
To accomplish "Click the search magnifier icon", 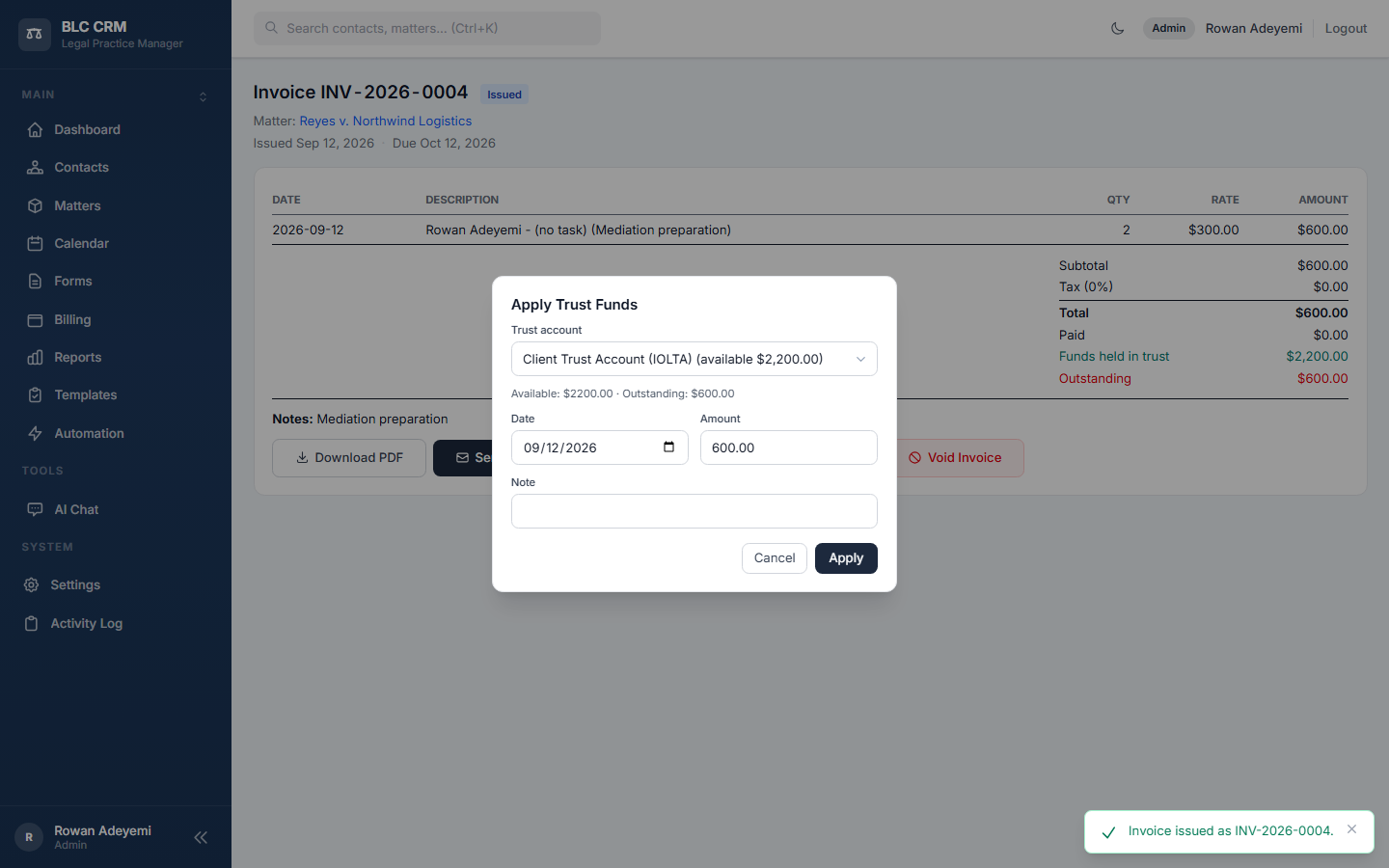I will (x=272, y=29).
